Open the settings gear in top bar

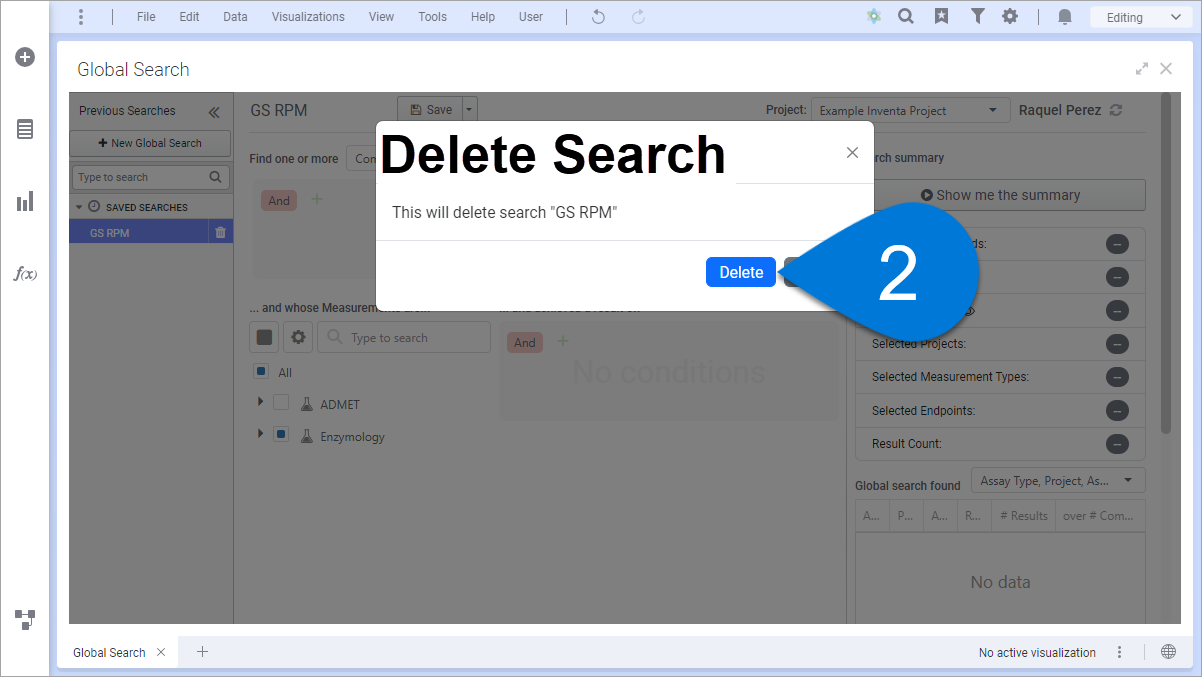pos(1010,17)
